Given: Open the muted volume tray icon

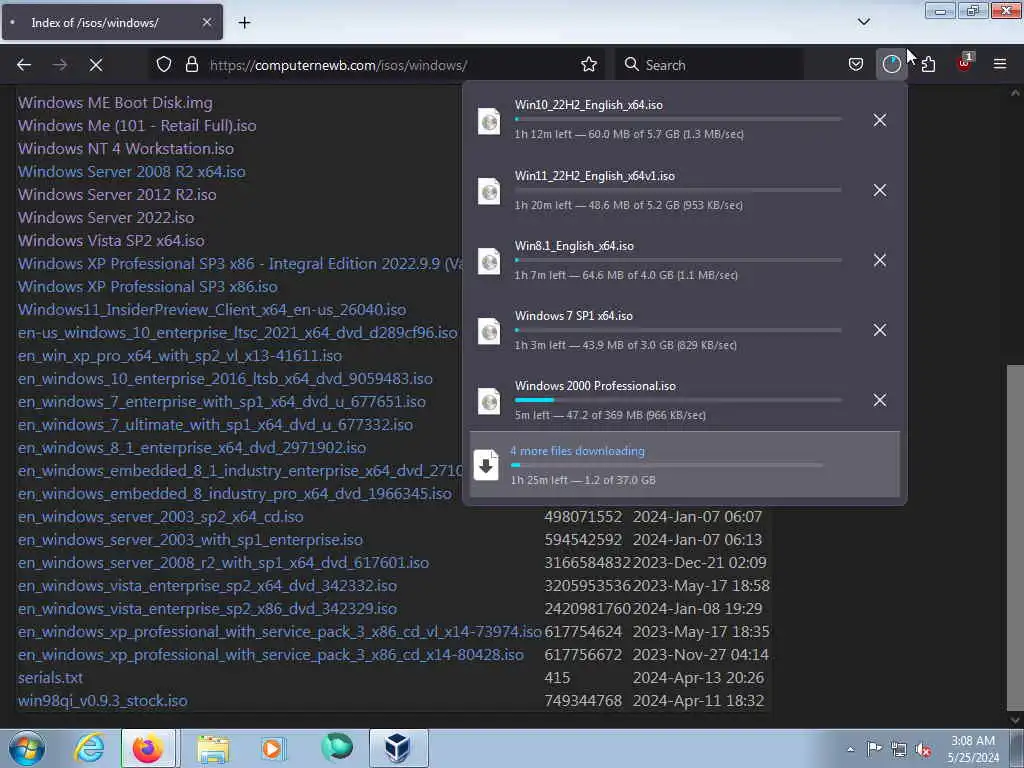Looking at the screenshot, I should tap(923, 749).
